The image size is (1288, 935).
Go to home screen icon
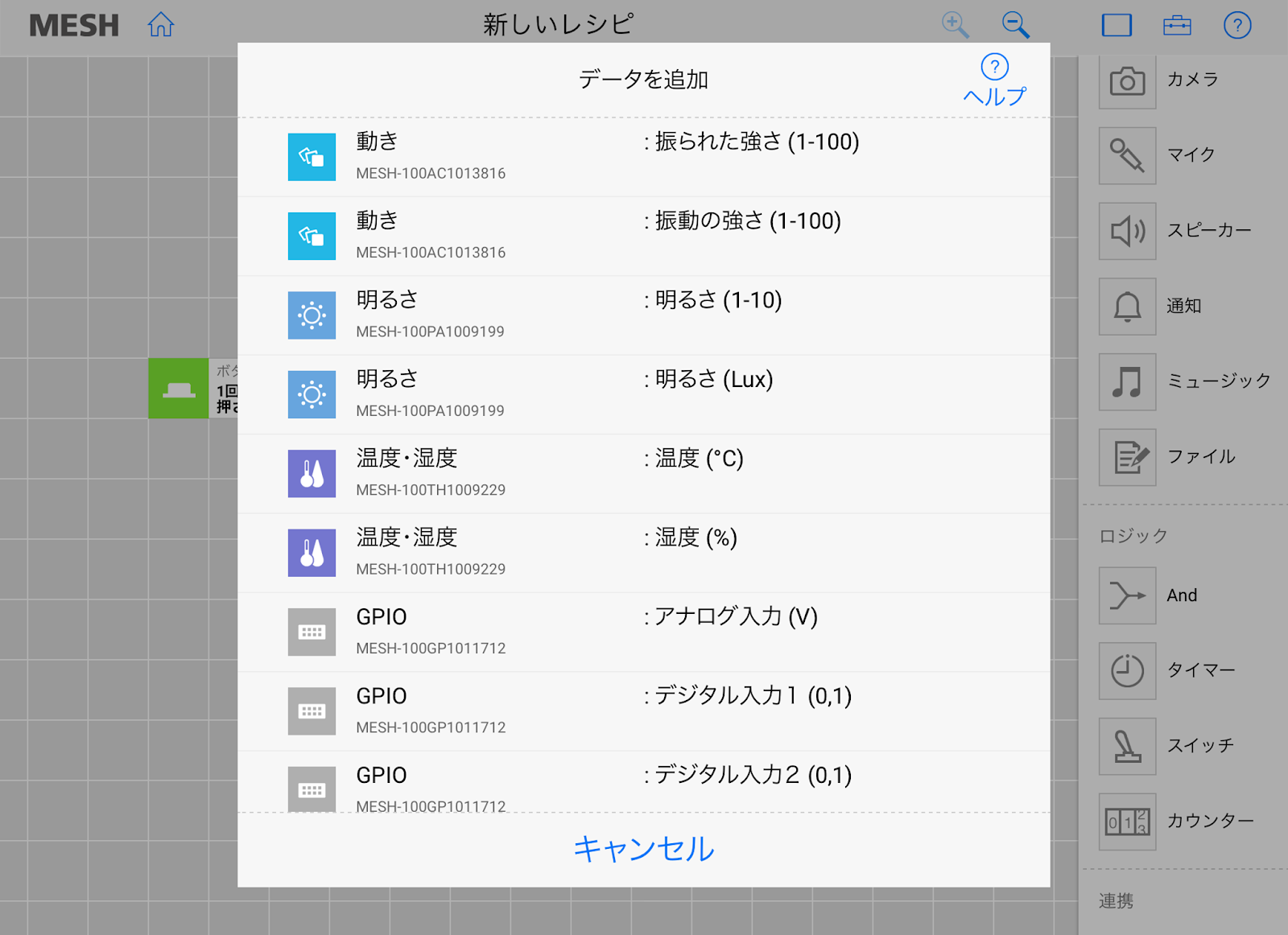[161, 25]
